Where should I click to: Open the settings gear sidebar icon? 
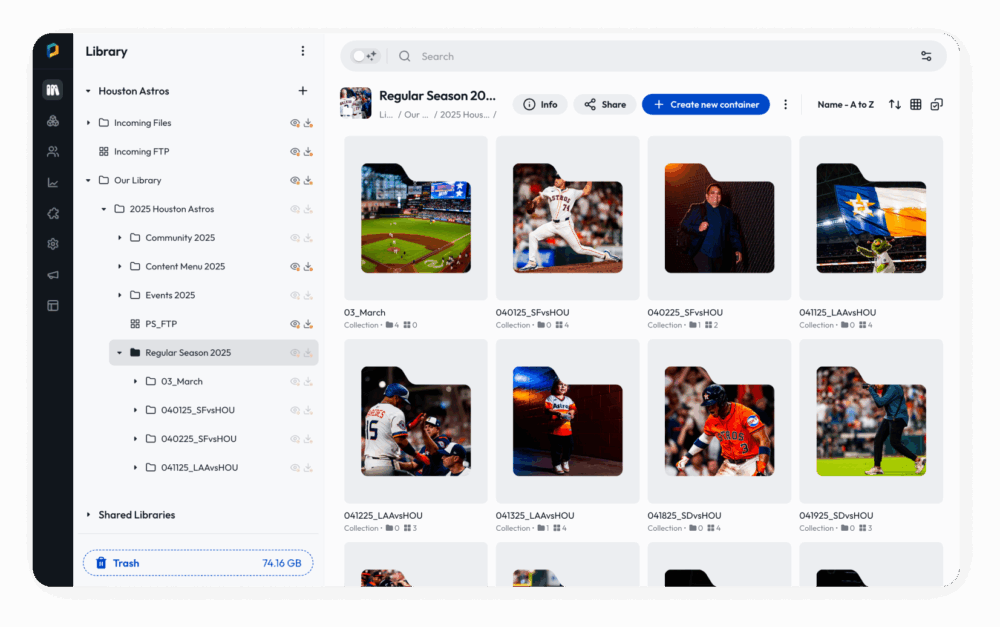53,244
